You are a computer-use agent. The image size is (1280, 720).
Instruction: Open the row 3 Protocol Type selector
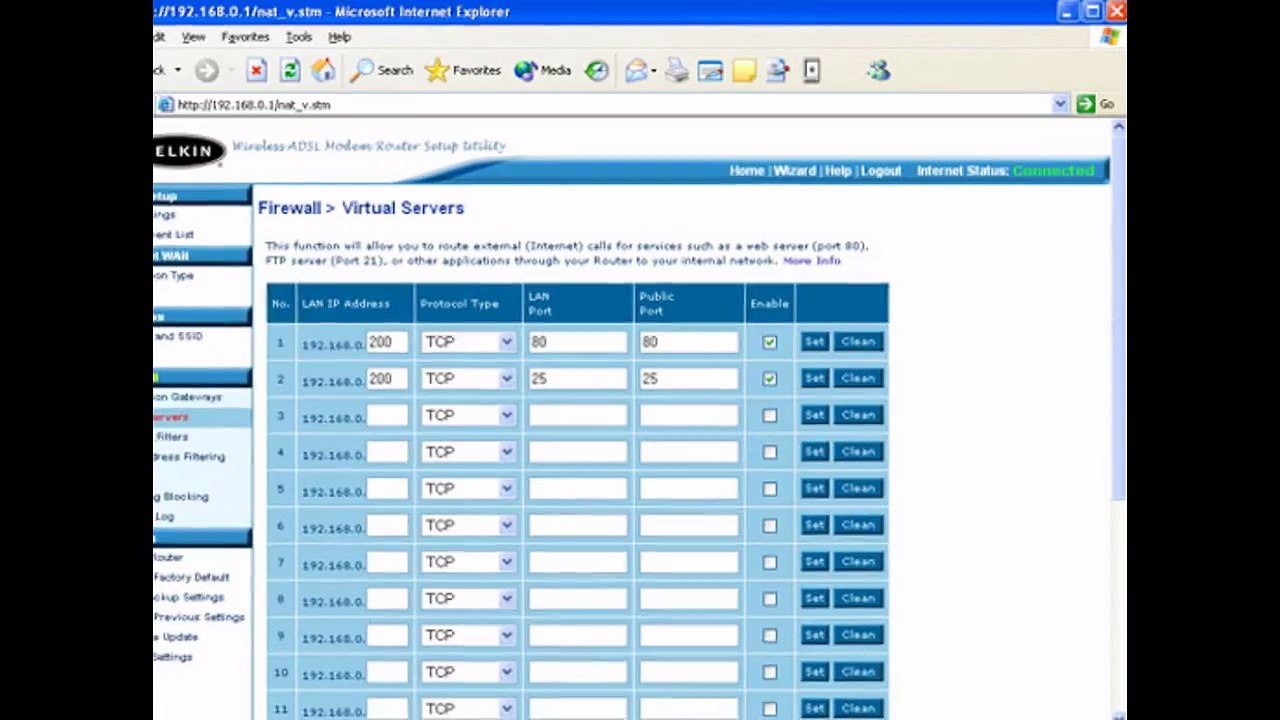(x=467, y=415)
